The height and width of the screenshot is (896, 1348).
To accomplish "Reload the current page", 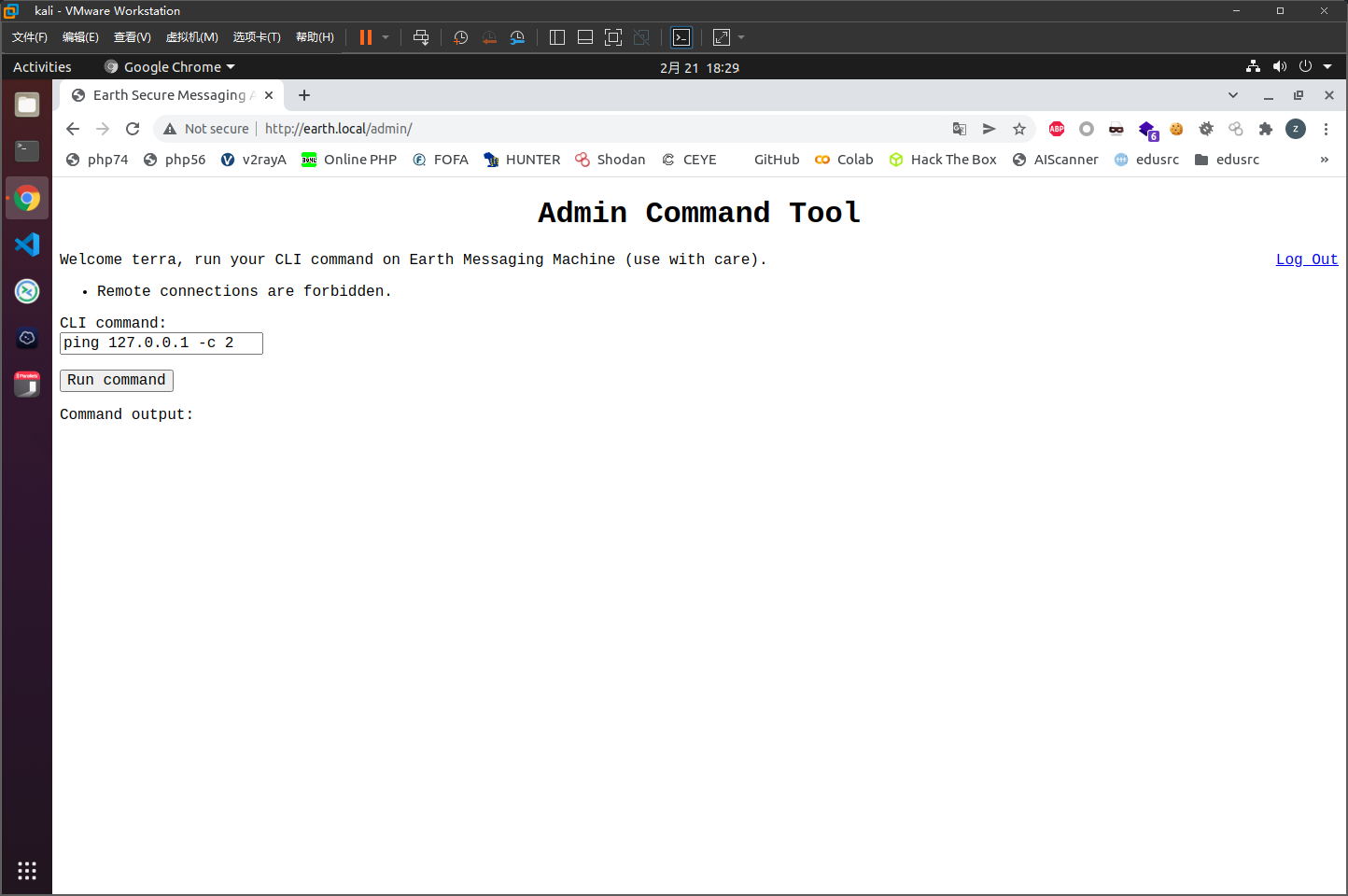I will click(x=133, y=129).
